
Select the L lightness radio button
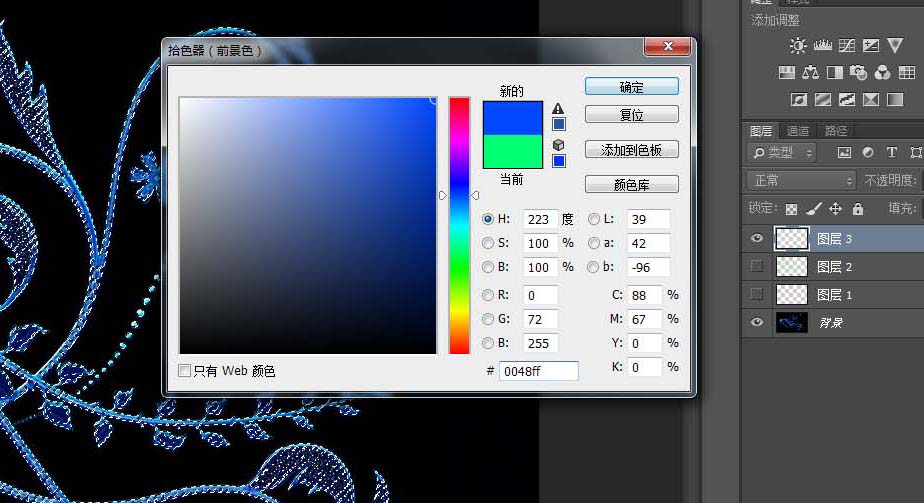pyautogui.click(x=593, y=219)
